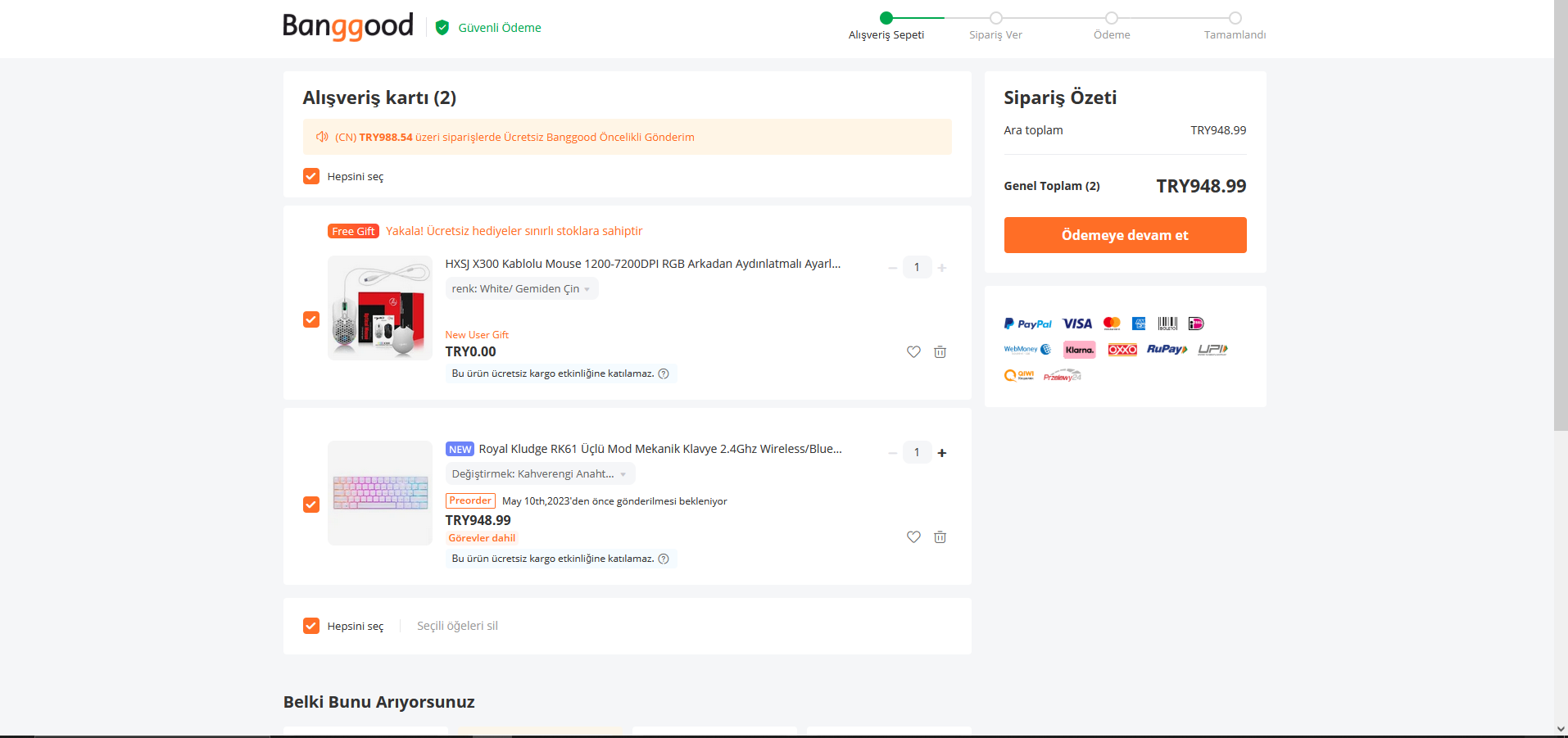Click the Przelewy24 payment icon

pos(1063,376)
